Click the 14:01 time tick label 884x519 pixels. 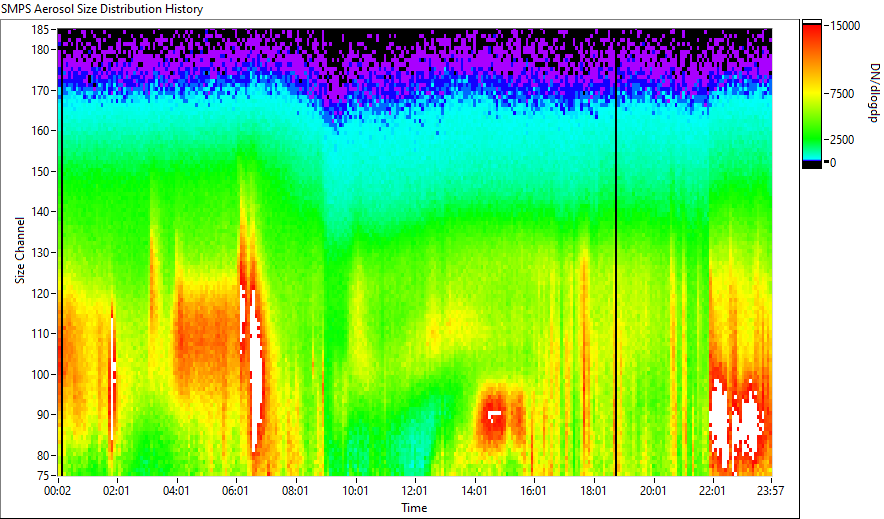[474, 491]
